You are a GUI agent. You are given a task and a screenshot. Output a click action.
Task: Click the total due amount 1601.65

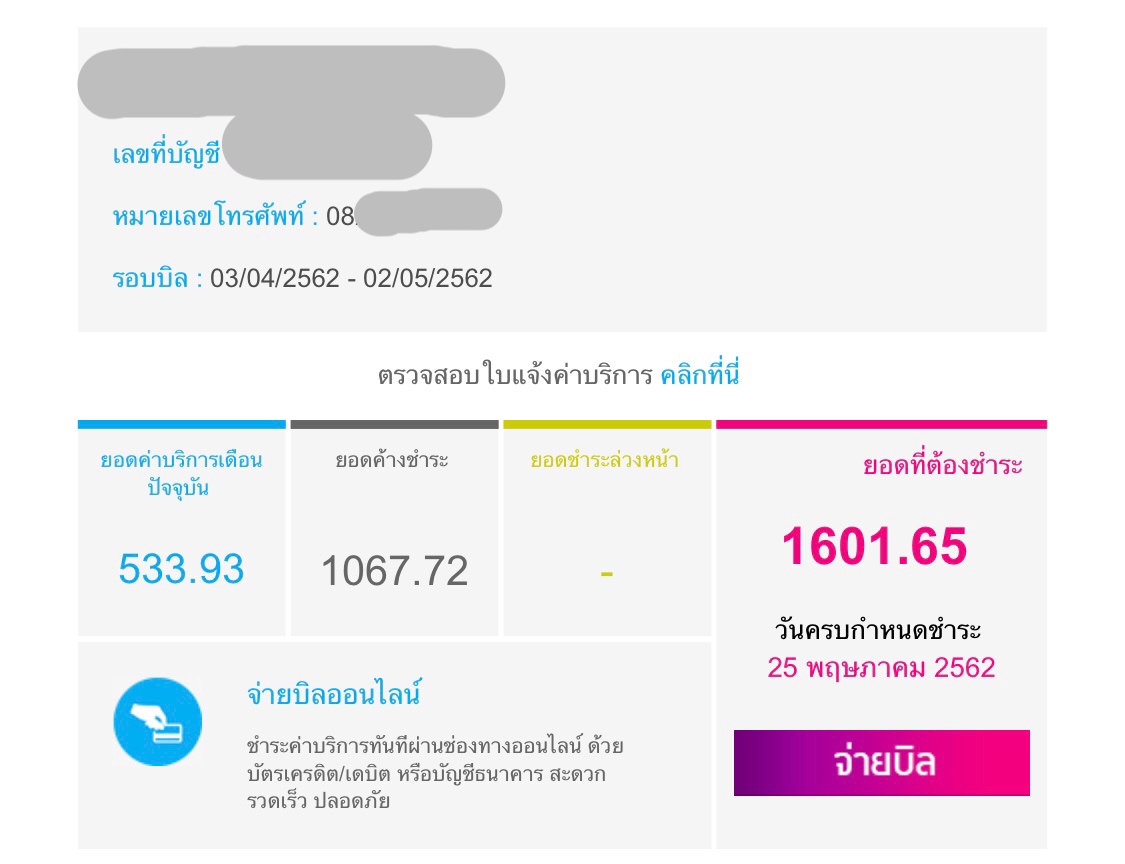[874, 547]
